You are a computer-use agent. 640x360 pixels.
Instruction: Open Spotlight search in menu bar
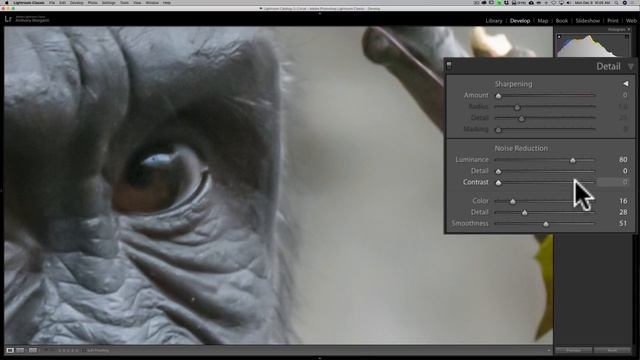(x=616, y=2)
